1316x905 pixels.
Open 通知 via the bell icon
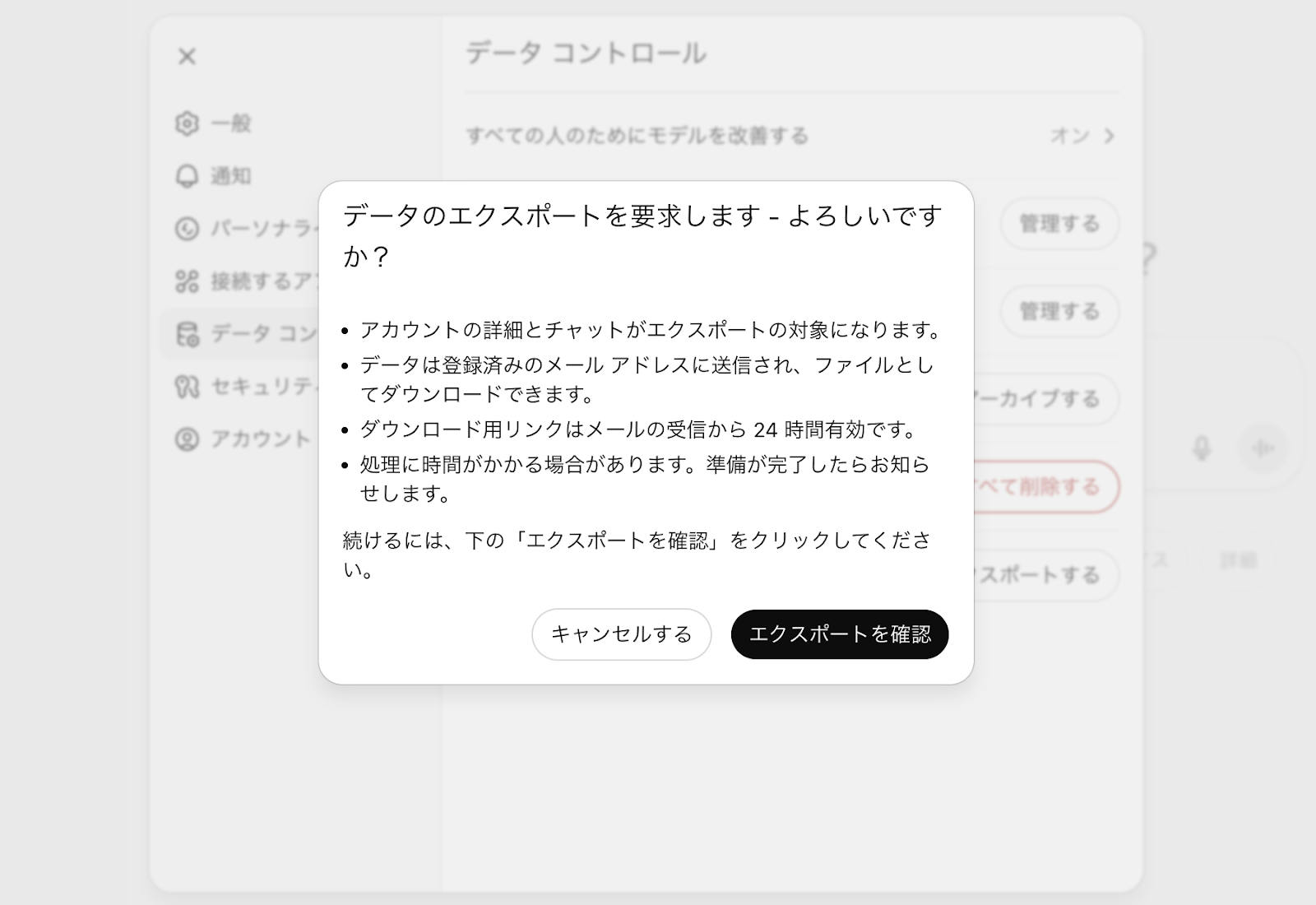pos(188,176)
